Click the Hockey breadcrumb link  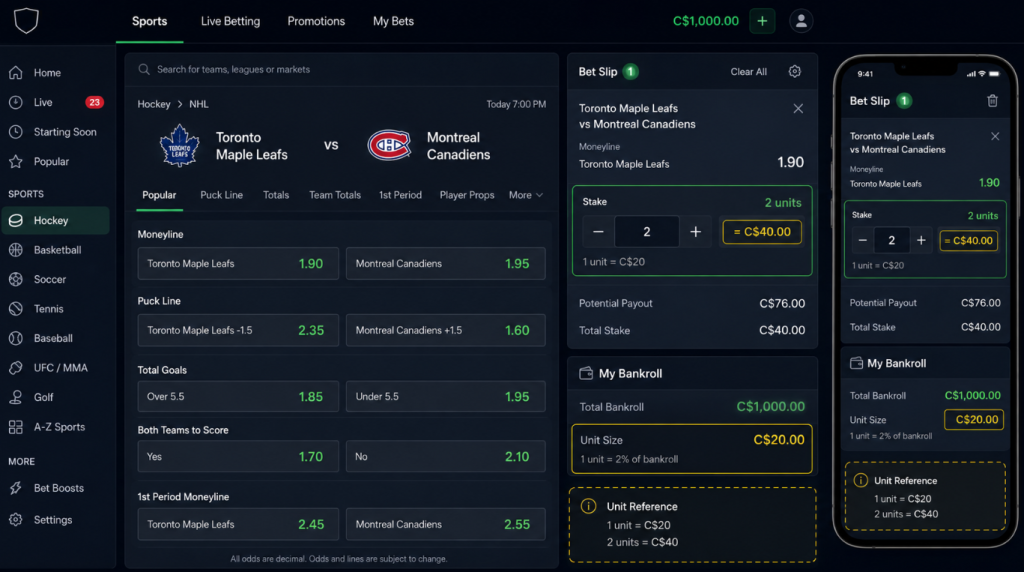pyautogui.click(x=153, y=104)
